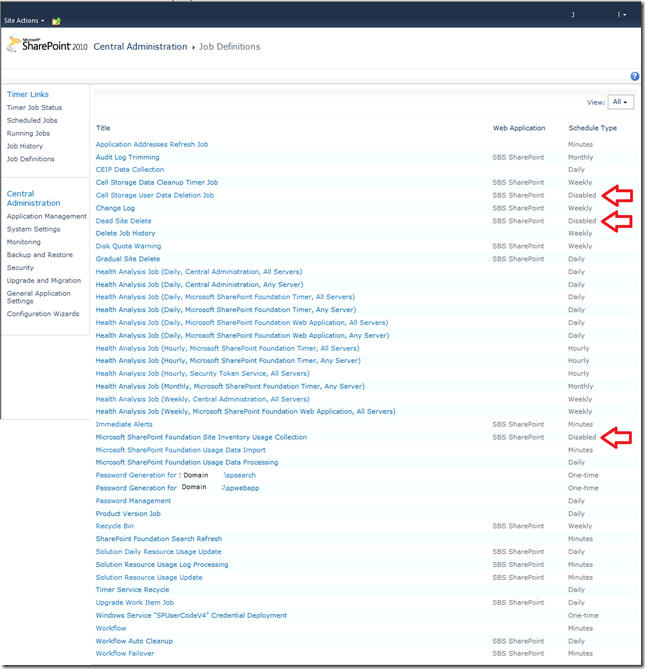Open Disk Quota Warning job
645x669 pixels.
coord(128,246)
